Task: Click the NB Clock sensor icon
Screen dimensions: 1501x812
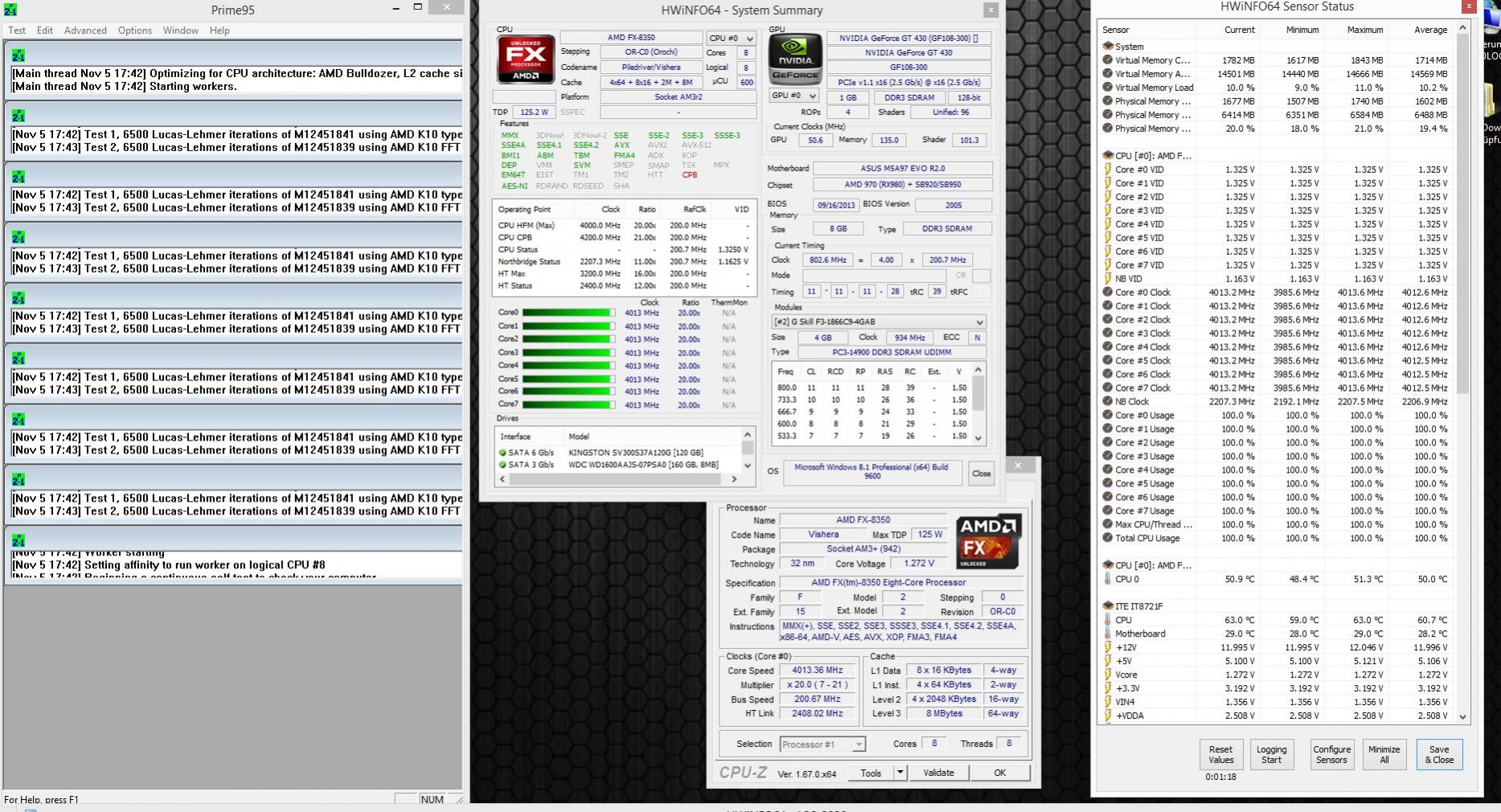Action: pos(1107,402)
